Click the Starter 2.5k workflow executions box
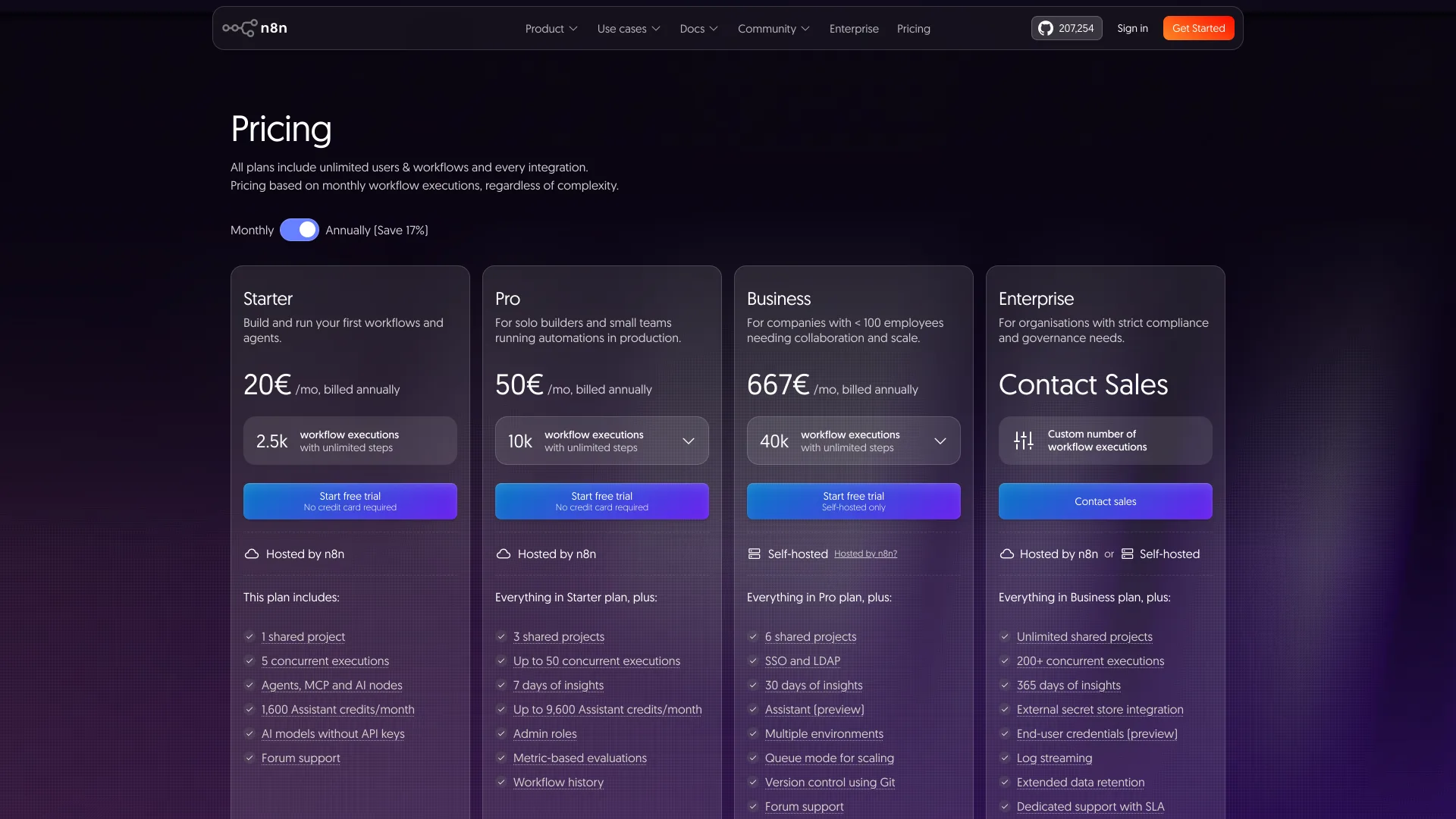This screenshot has width=1456, height=819. (x=350, y=441)
